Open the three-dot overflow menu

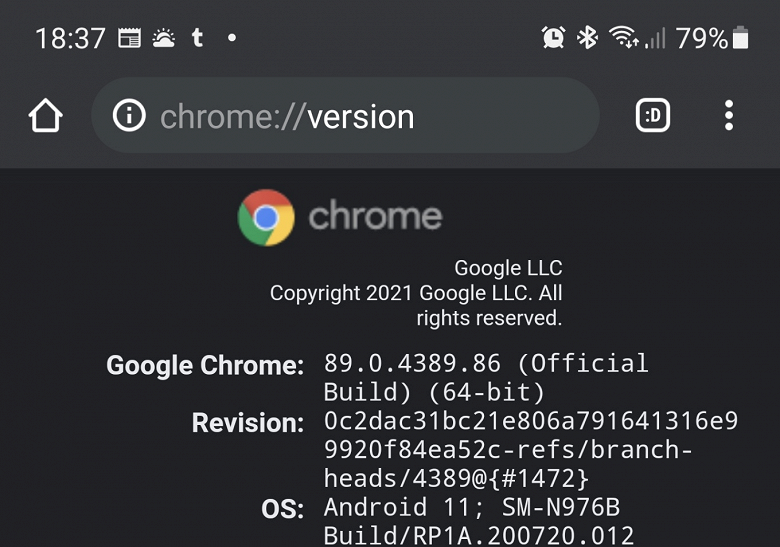pyautogui.click(x=729, y=117)
